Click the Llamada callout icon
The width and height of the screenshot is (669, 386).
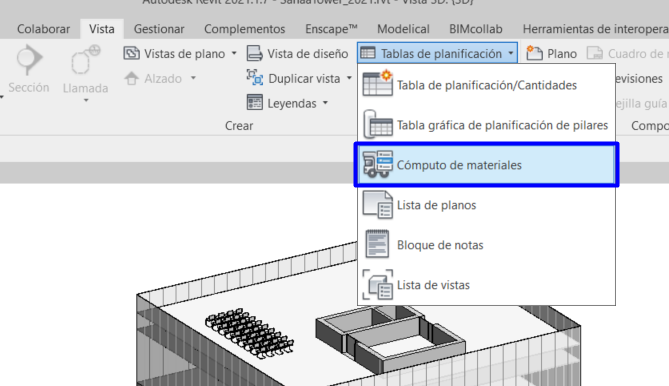point(85,60)
